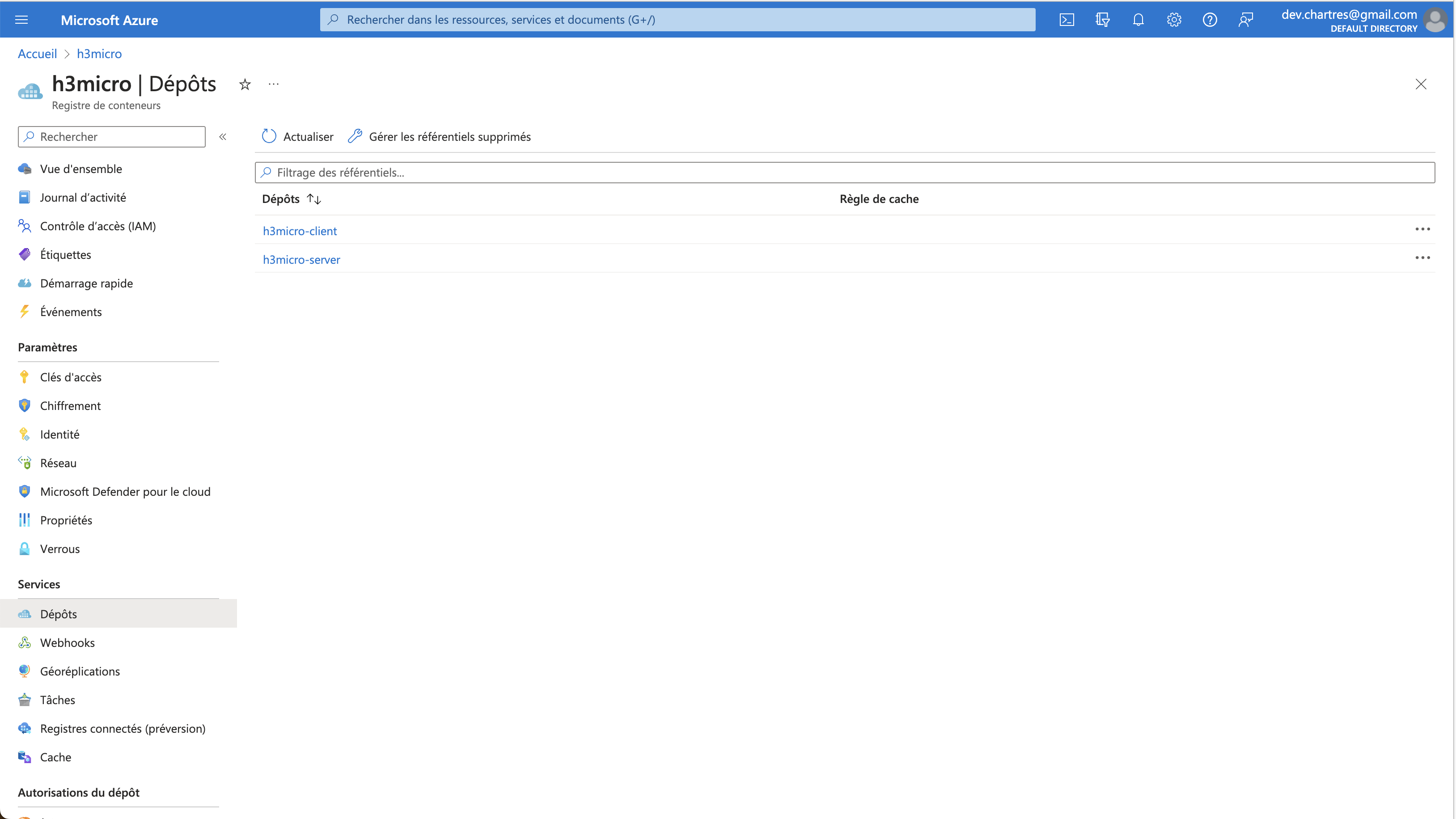Click the Microsoft Azure logo text

click(109, 21)
